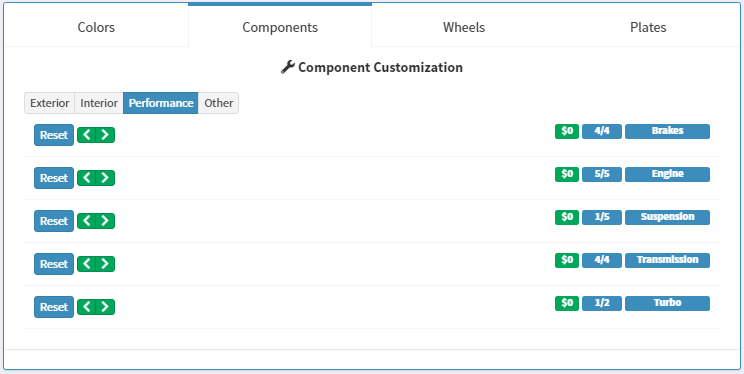This screenshot has width=744, height=374.
Task: Click the 4/4 level badge for Brakes
Action: (602, 131)
